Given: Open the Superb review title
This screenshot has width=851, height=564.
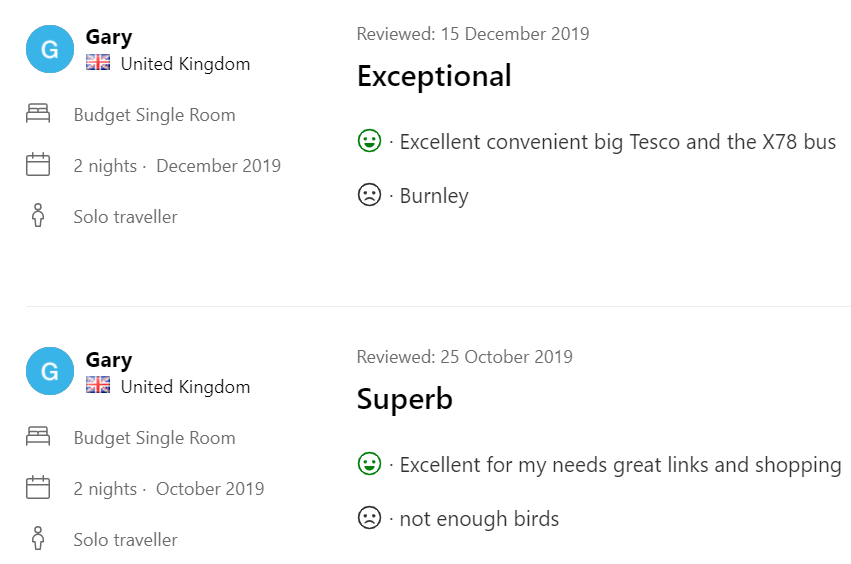Looking at the screenshot, I should (x=404, y=399).
